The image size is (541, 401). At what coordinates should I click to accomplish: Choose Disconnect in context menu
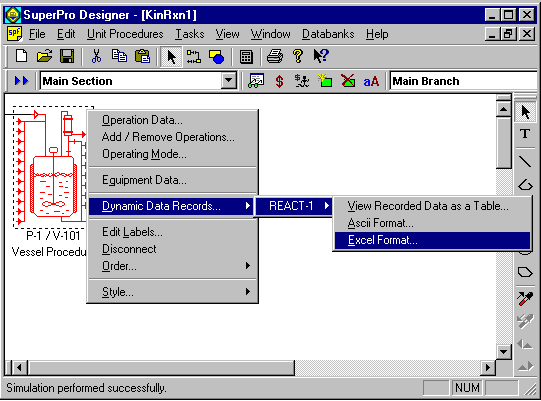(x=172, y=249)
